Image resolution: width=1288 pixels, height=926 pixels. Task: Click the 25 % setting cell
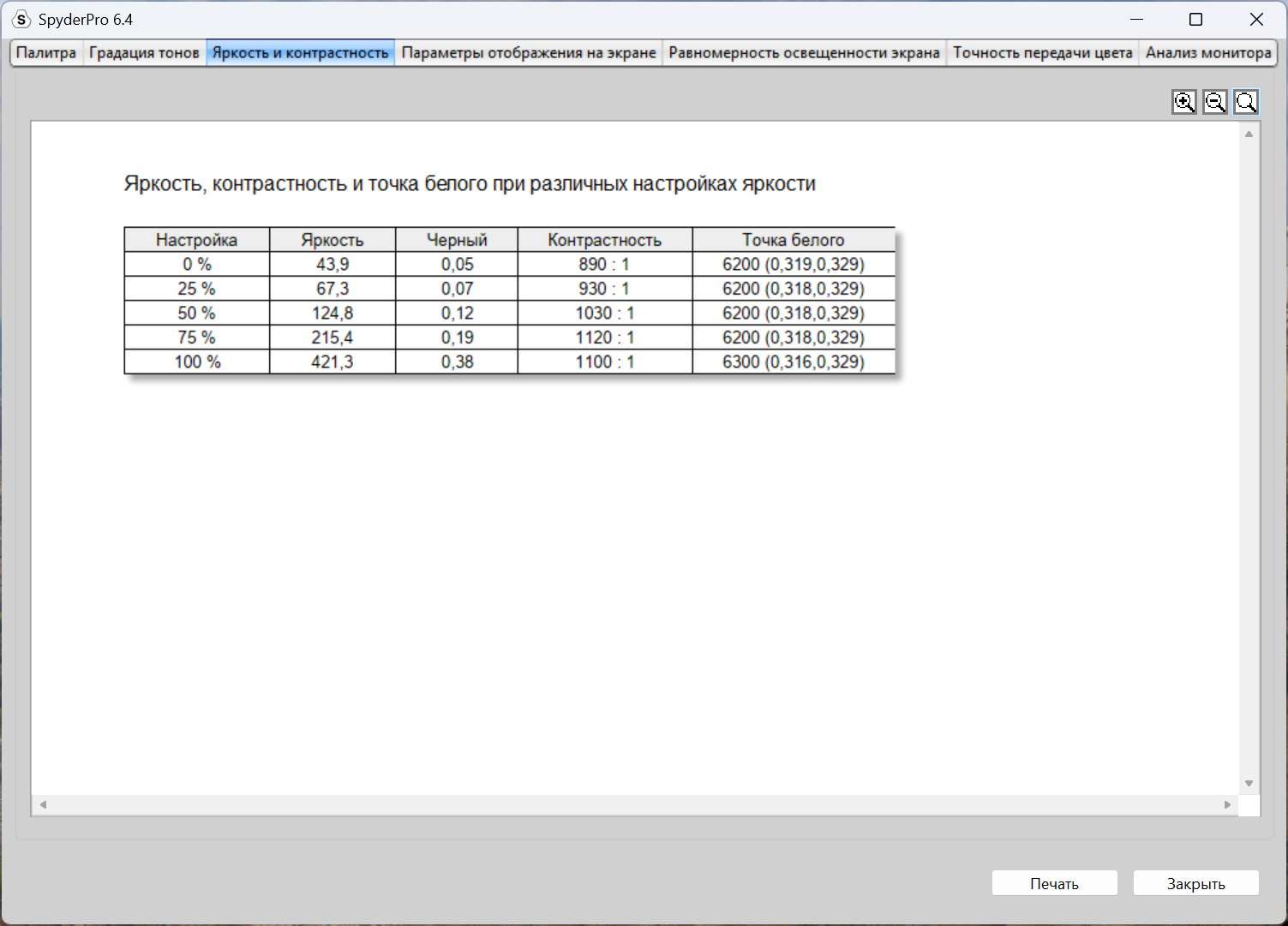[x=197, y=289]
